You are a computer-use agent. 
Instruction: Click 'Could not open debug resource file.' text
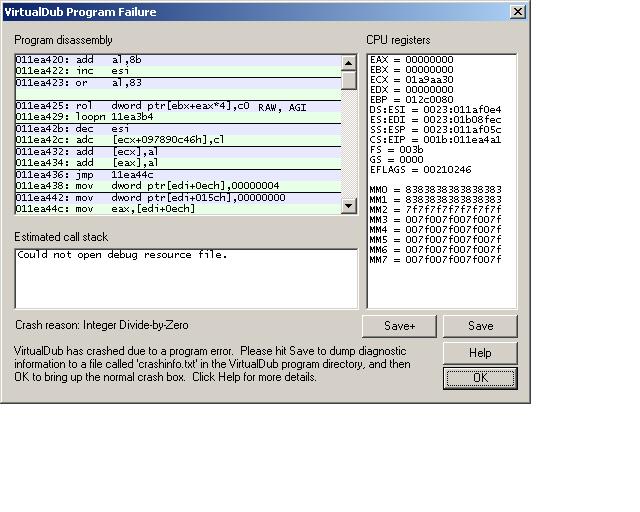(x=122, y=255)
